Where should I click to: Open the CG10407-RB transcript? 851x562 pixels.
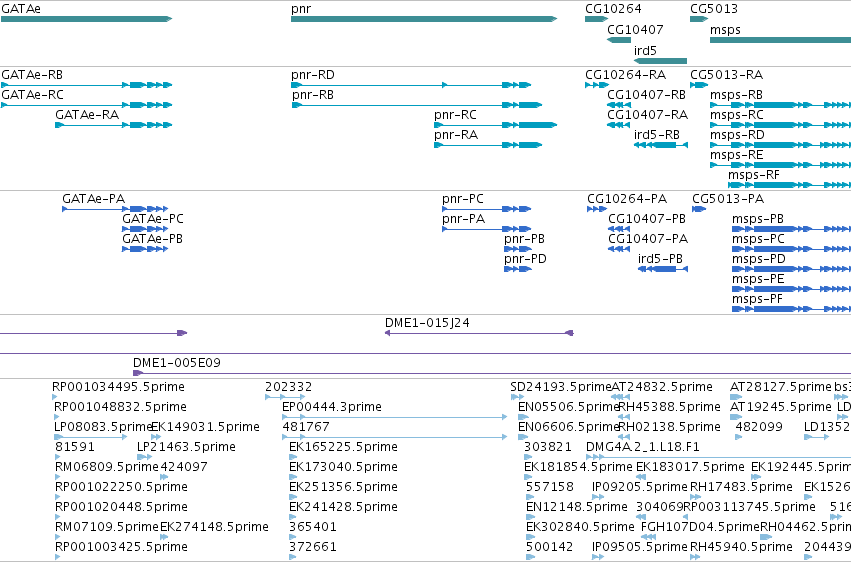[x=619, y=105]
